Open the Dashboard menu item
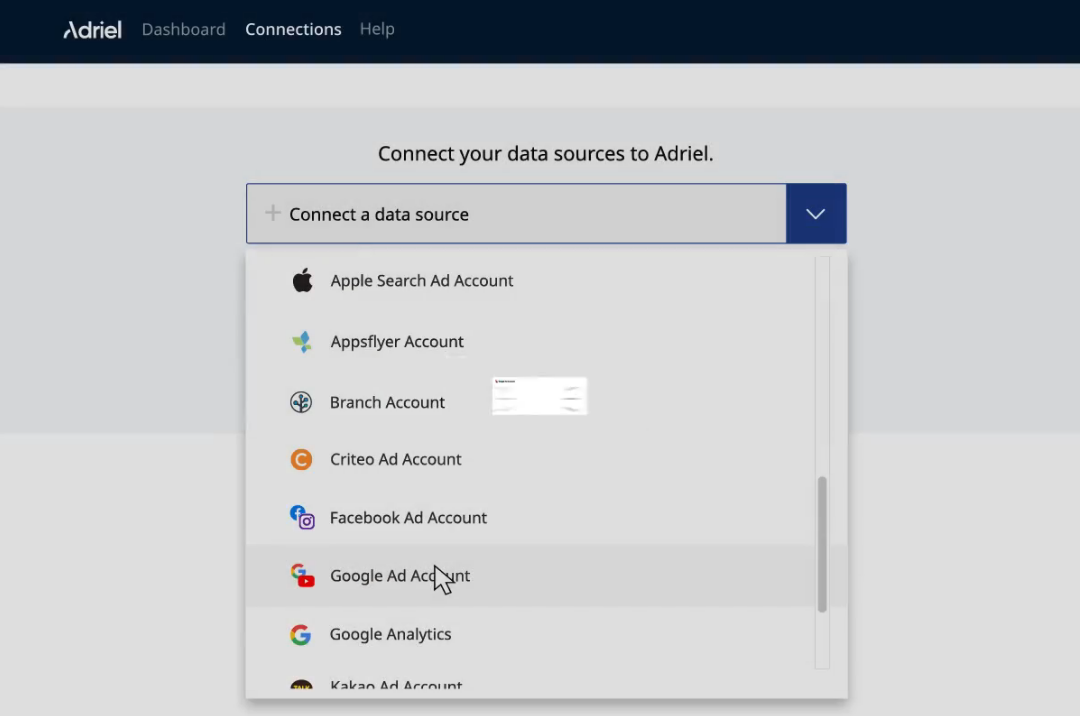This screenshot has width=1080, height=716. 183,29
